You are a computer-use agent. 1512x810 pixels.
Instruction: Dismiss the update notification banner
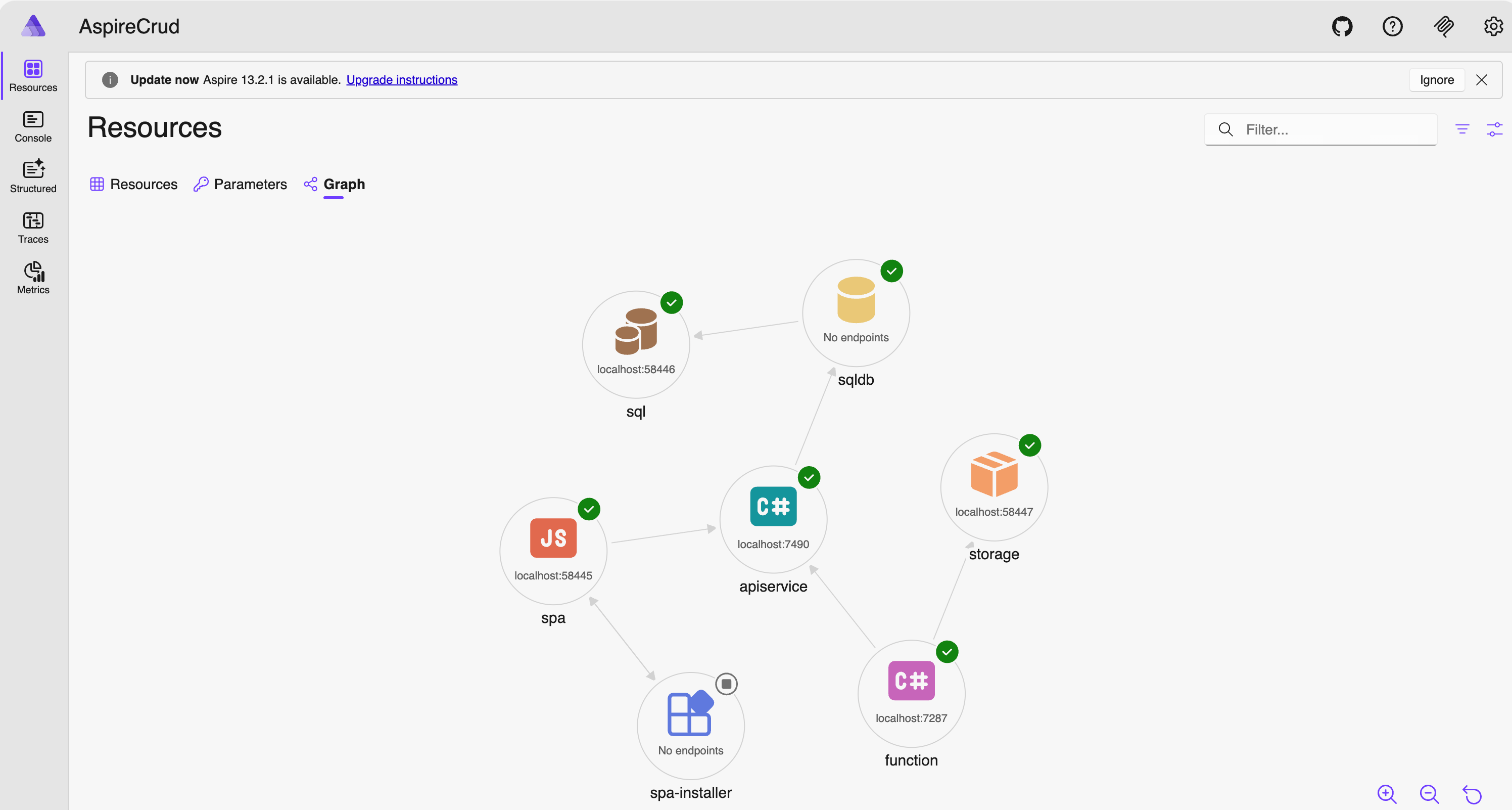1481,80
